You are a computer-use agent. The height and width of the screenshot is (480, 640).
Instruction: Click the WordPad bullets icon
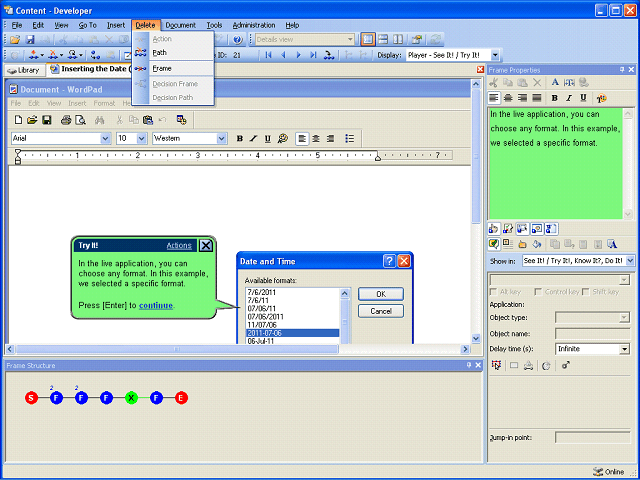click(349, 139)
